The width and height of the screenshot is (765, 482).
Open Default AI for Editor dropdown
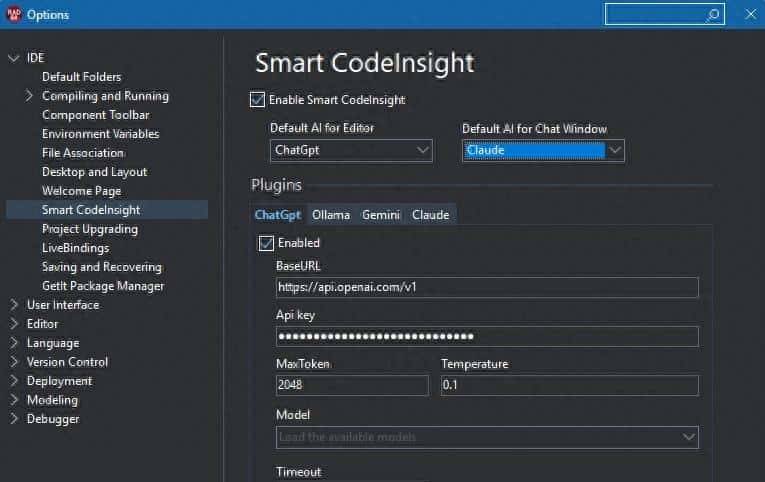click(x=351, y=150)
